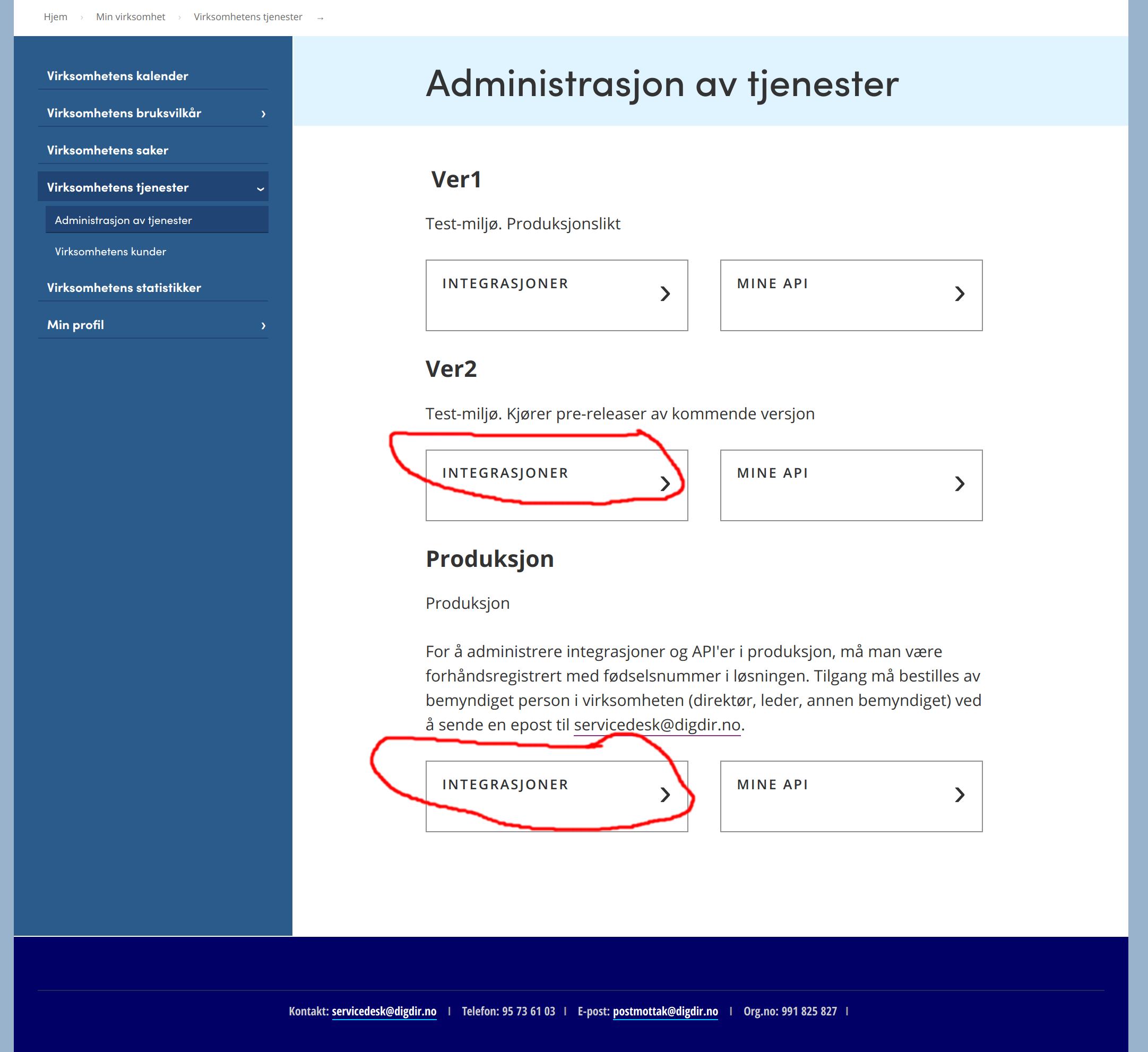1148x1052 pixels.
Task: Click text 'Test-miljø. Kjører pre-releaser av kommende versjon'
Action: click(619, 413)
